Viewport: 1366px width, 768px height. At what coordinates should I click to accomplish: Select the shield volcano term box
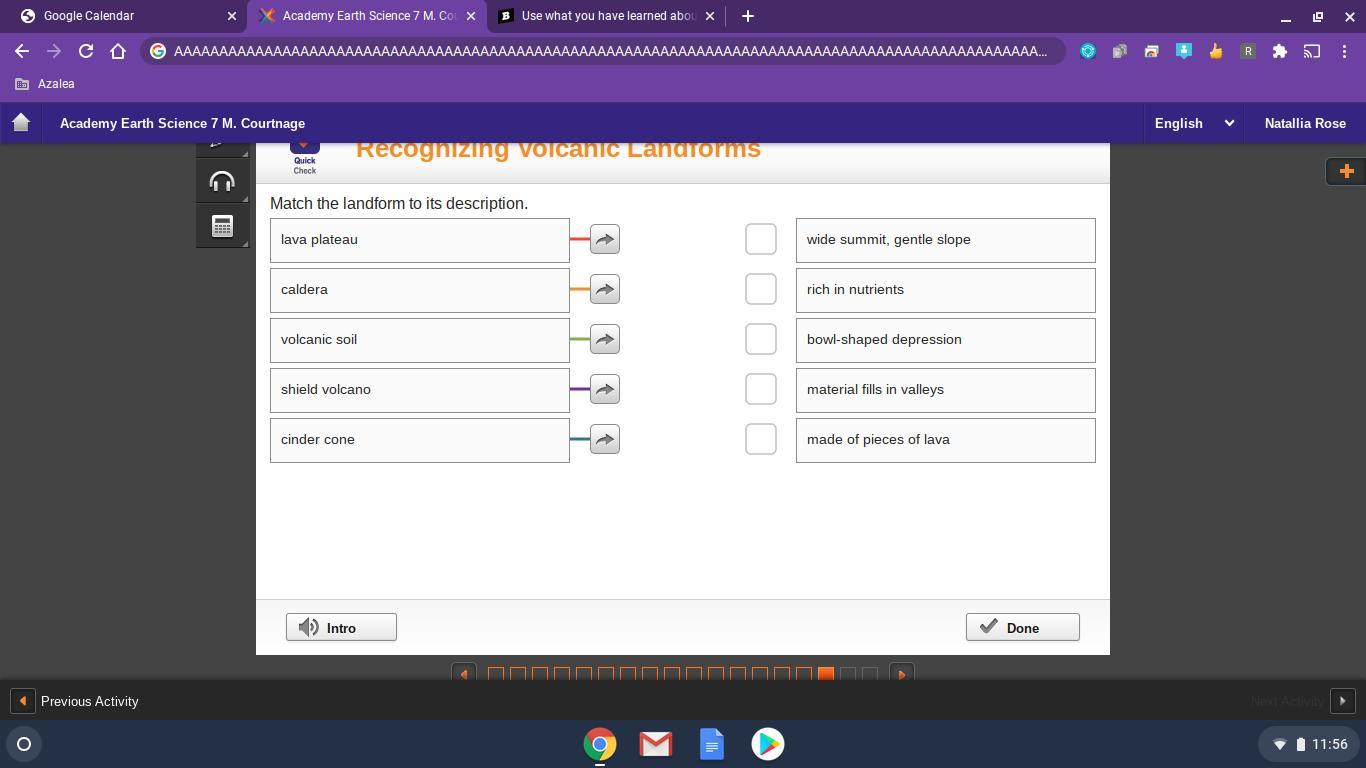tap(420, 390)
